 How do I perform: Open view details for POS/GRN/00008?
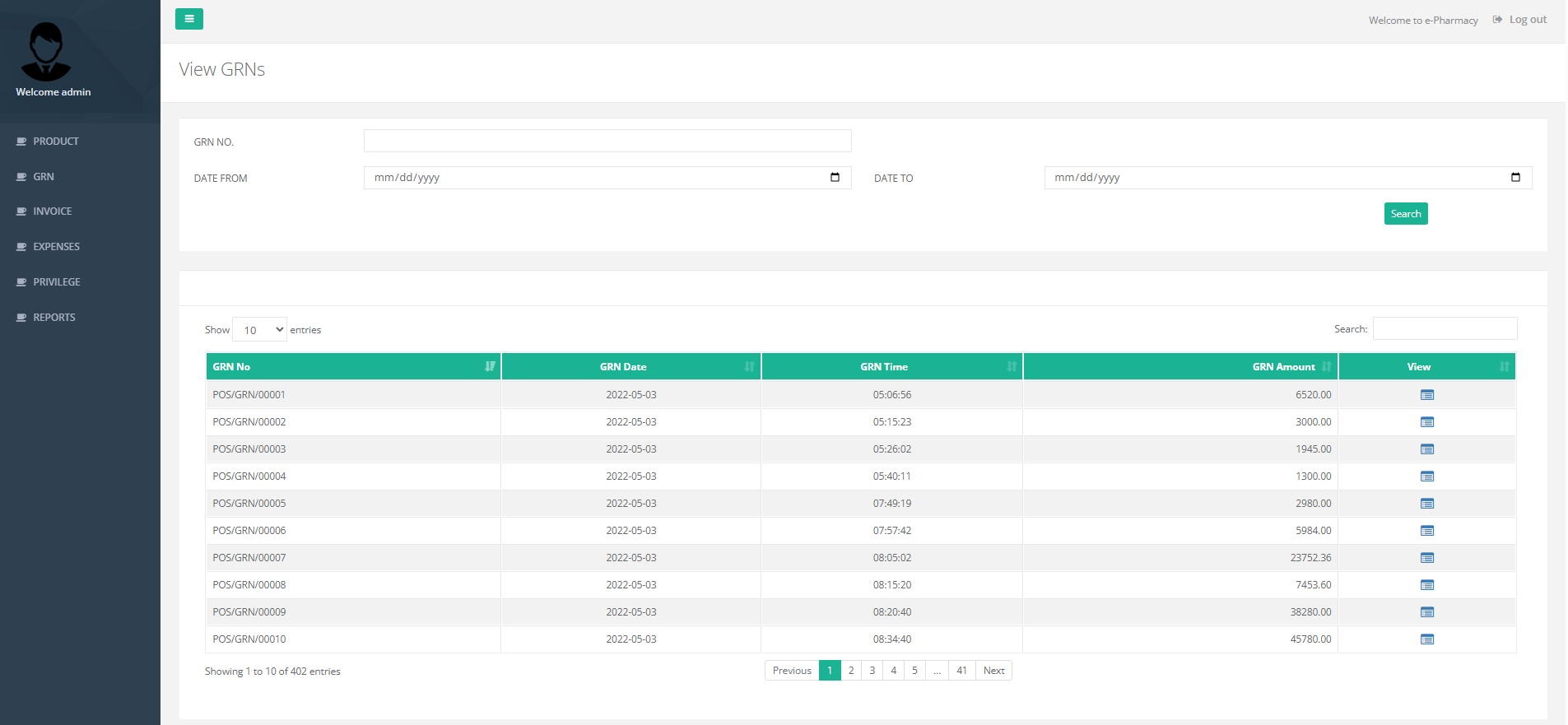click(x=1426, y=585)
